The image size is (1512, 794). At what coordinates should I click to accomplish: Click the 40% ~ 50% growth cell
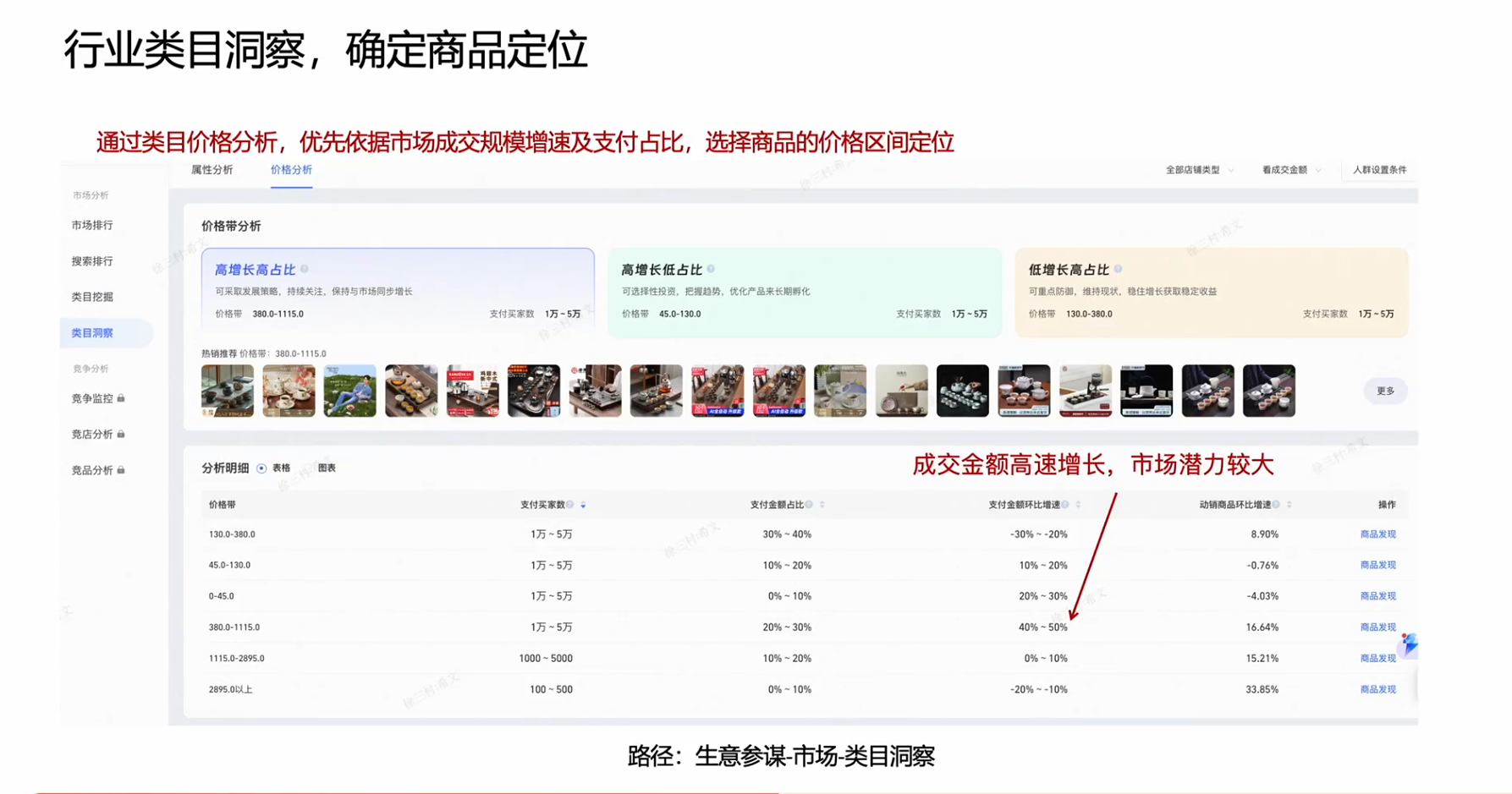[1042, 627]
